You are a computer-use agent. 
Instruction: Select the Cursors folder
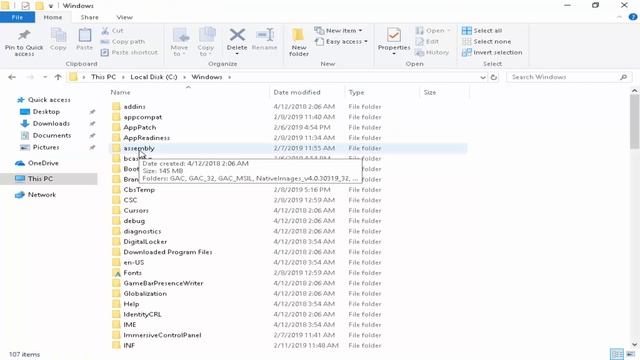point(136,211)
